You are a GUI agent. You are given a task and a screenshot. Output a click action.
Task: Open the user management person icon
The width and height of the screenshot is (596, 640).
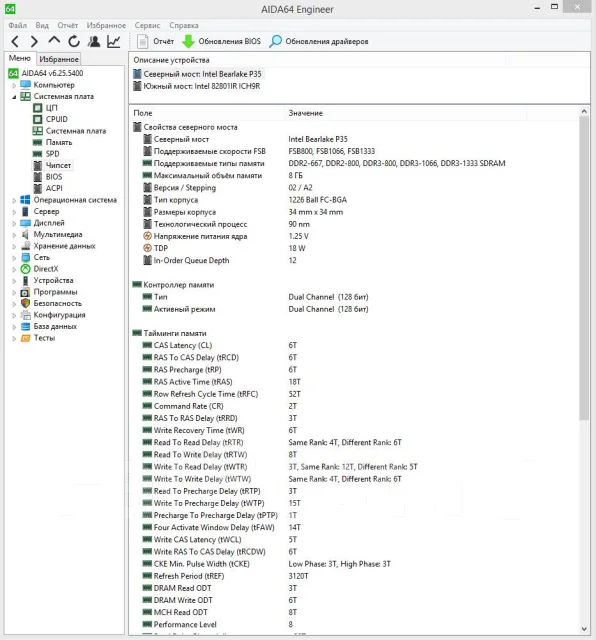tap(94, 41)
